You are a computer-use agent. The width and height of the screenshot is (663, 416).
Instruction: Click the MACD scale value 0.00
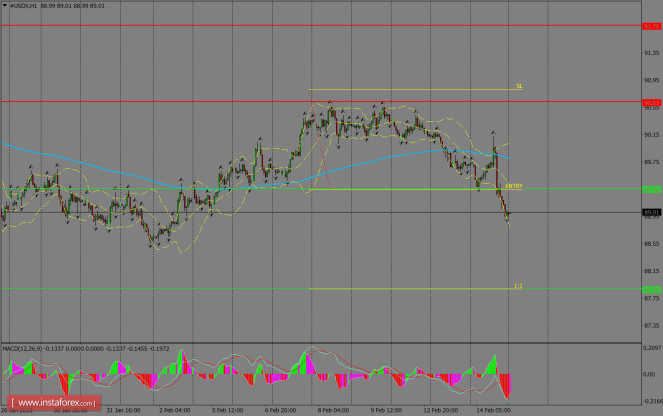tap(649, 375)
